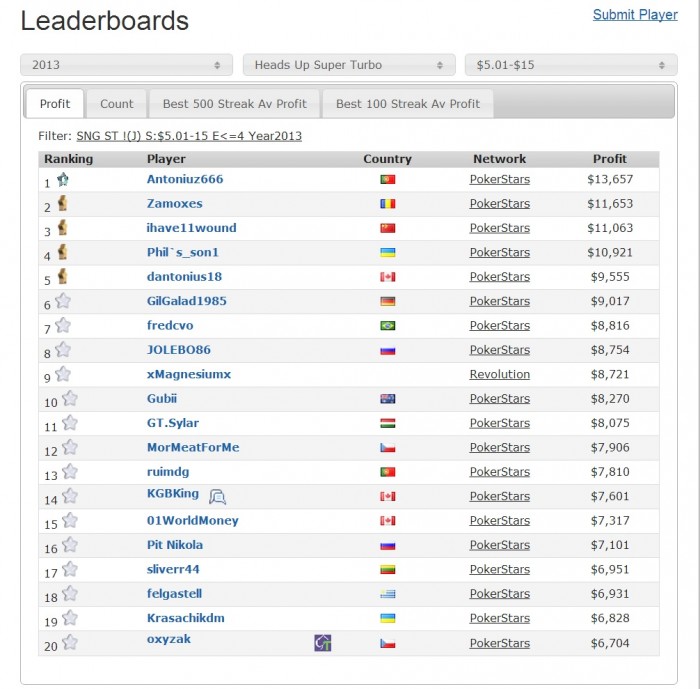Toggle the star next to rank 12
The height and width of the screenshot is (689, 700).
click(70, 447)
